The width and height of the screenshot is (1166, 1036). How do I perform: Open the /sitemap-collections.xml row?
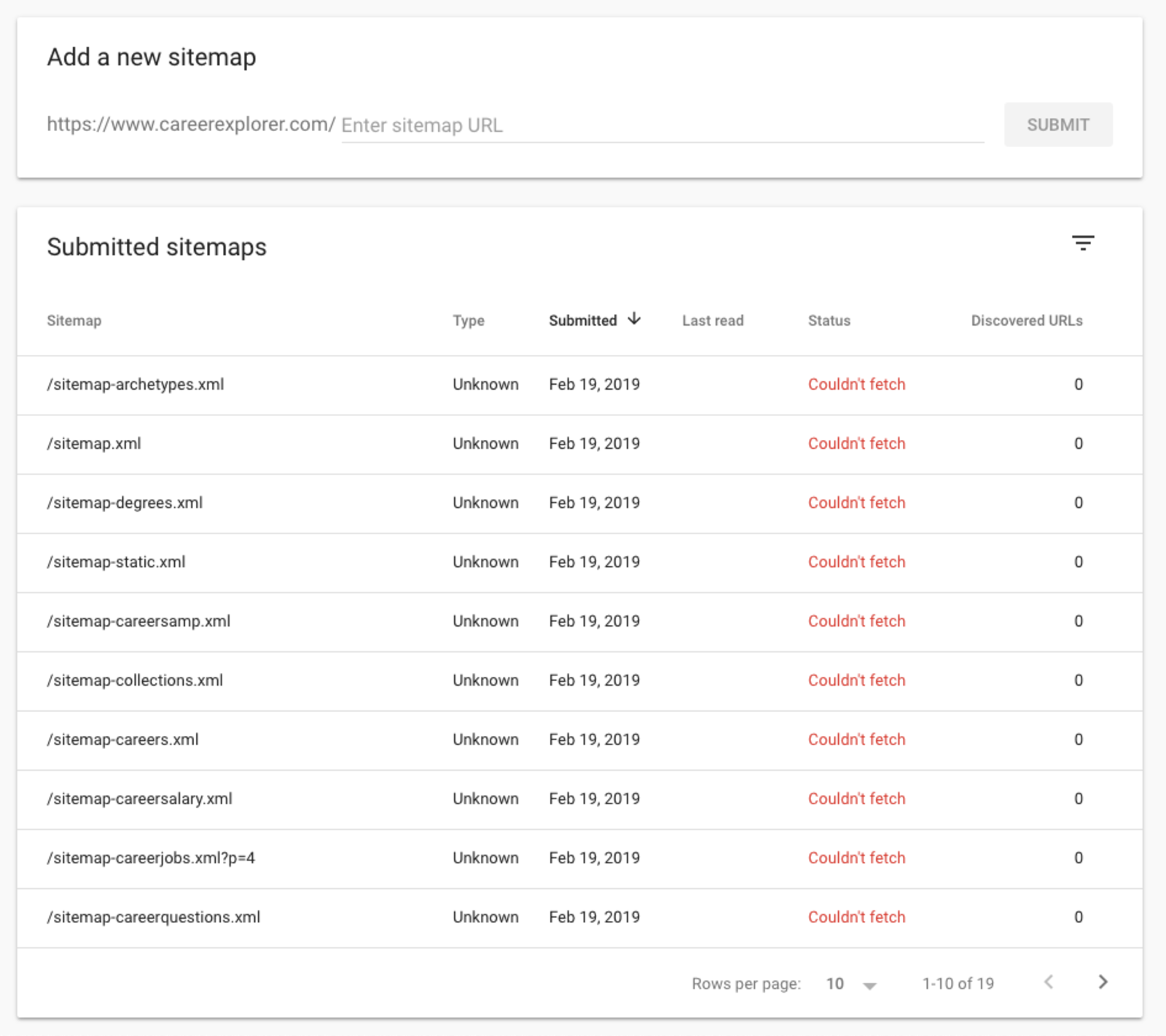pyautogui.click(x=135, y=680)
